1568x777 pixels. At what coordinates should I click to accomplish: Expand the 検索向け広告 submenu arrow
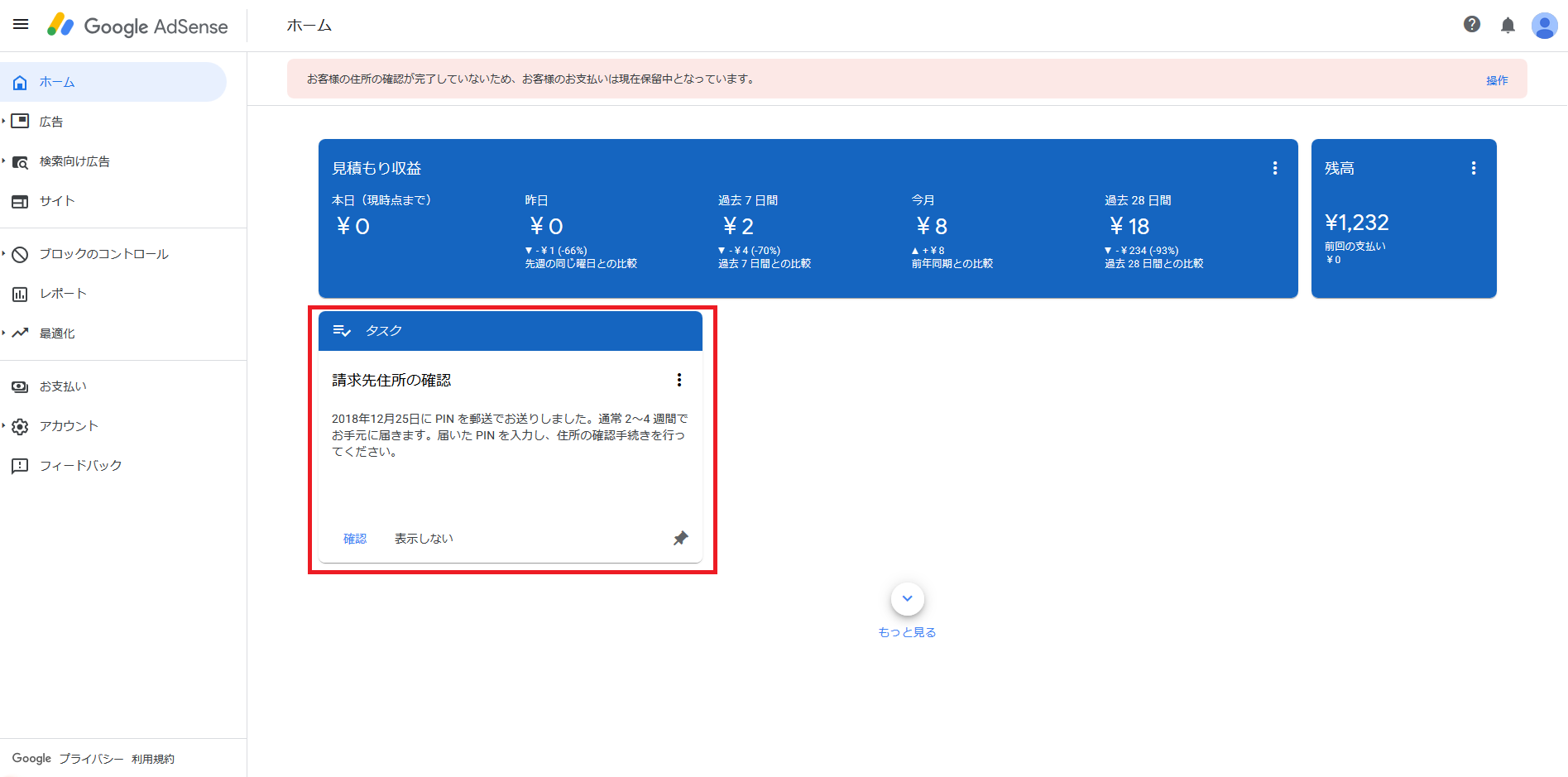coord(3,161)
